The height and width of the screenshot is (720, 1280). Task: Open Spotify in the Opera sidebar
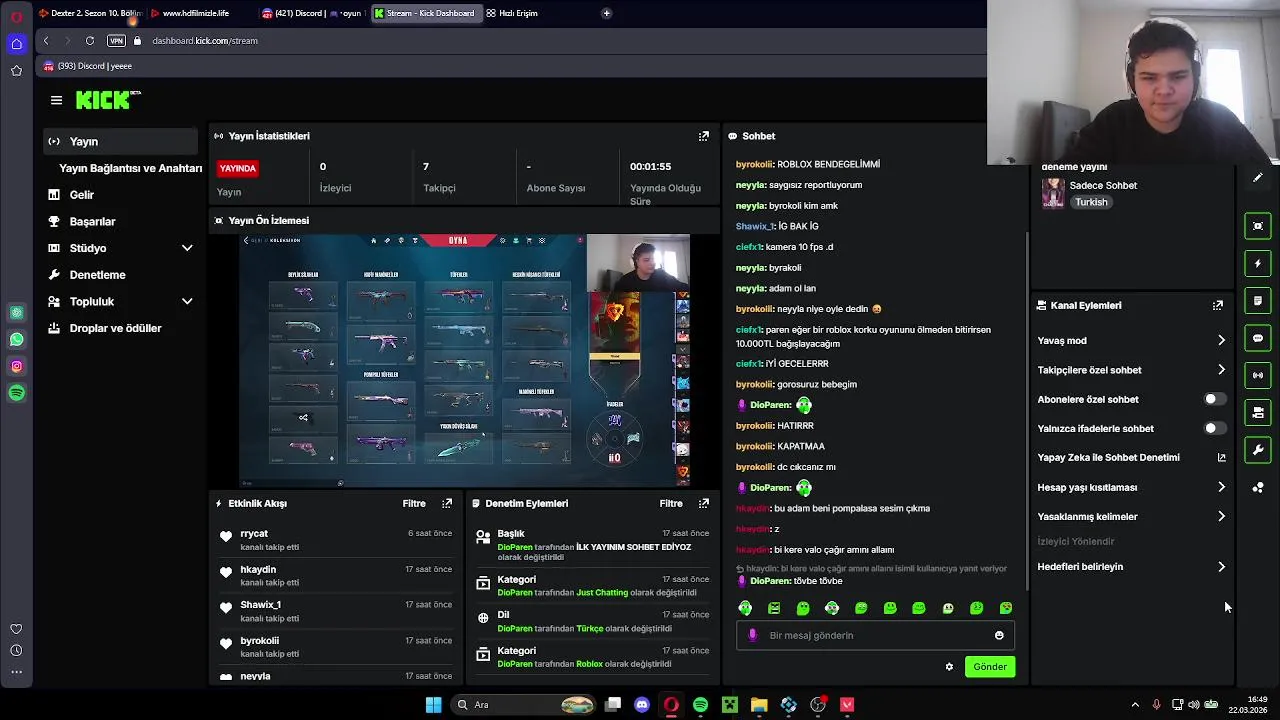point(16,393)
